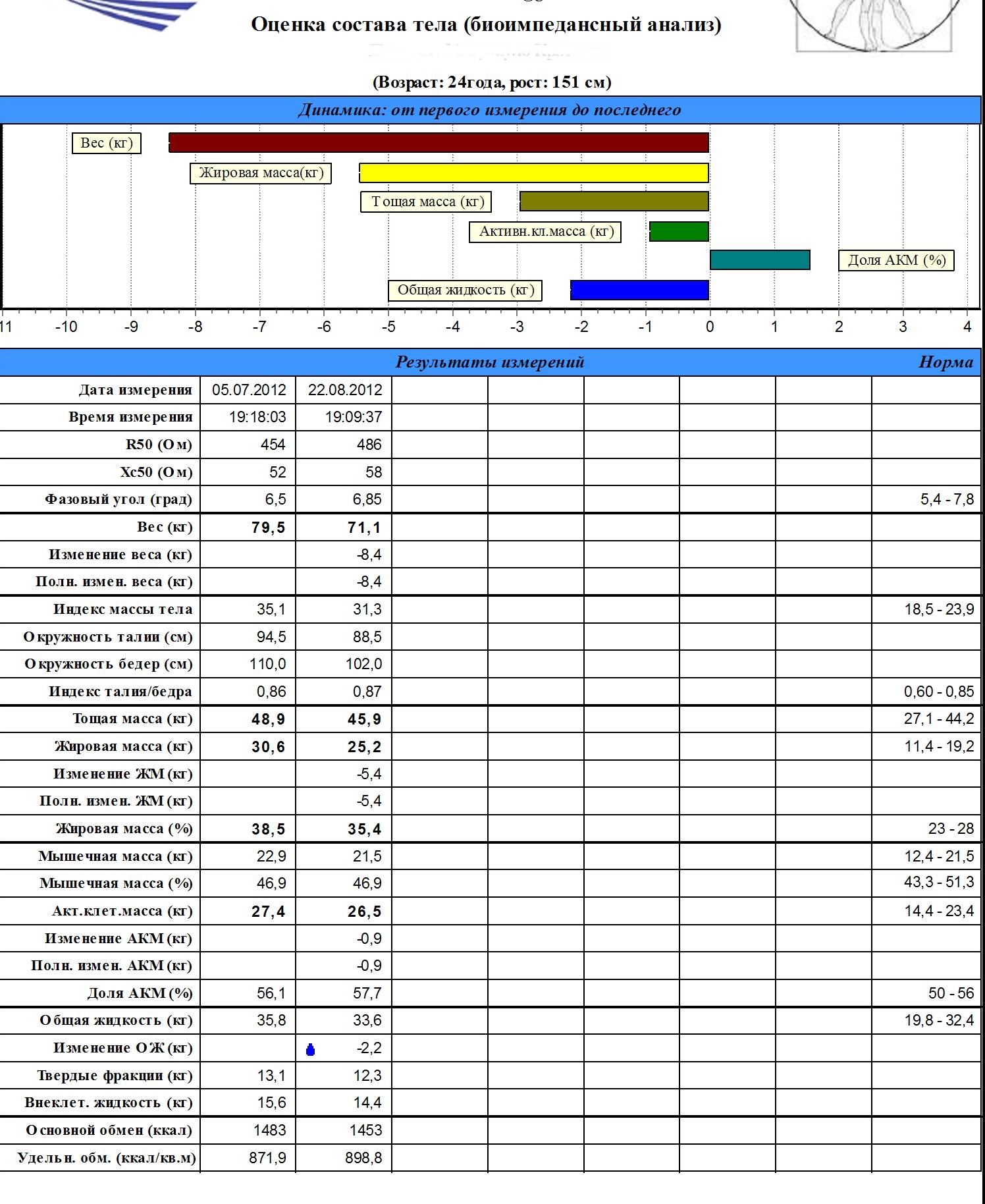Select the yellow Жировая масса bar
This screenshot has width=985, height=1204.
click(534, 173)
